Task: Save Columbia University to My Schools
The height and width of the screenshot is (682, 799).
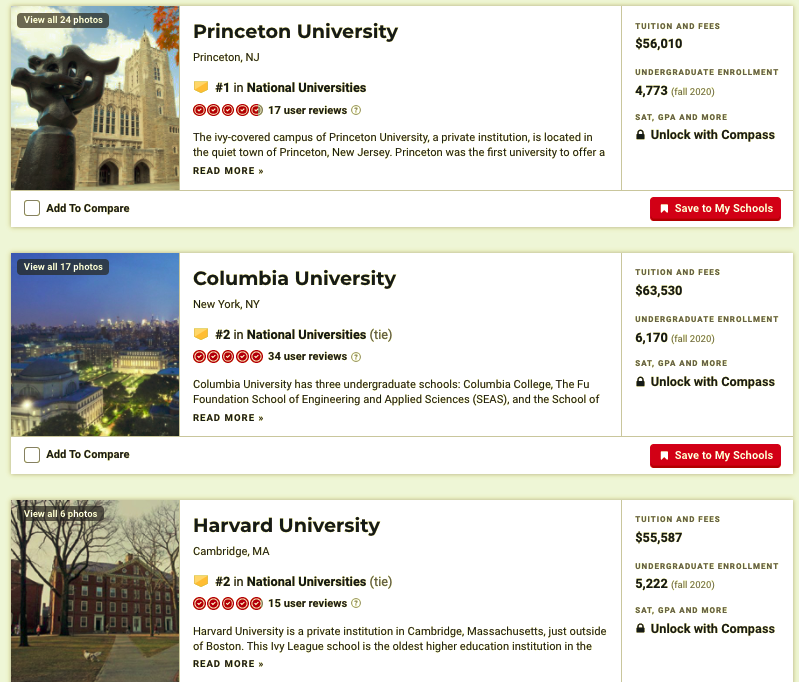Action: click(x=715, y=456)
